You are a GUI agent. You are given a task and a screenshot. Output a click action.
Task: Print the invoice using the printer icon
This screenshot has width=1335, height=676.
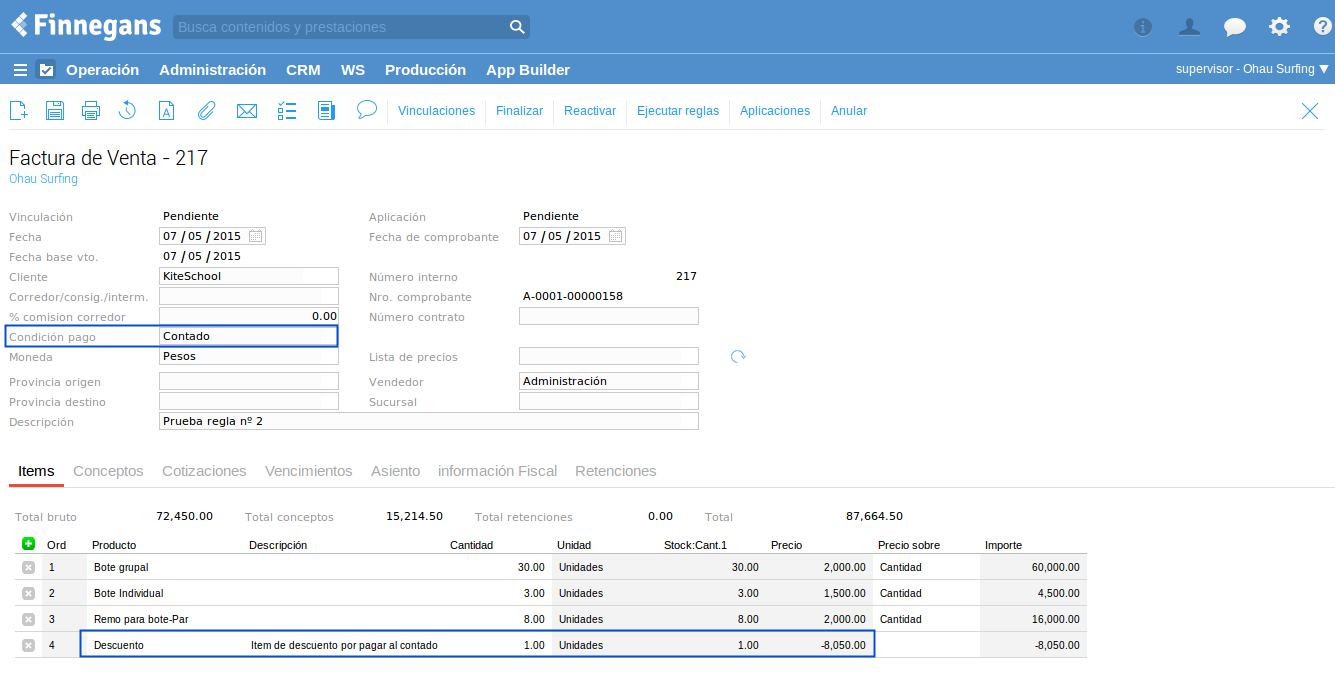pos(91,111)
